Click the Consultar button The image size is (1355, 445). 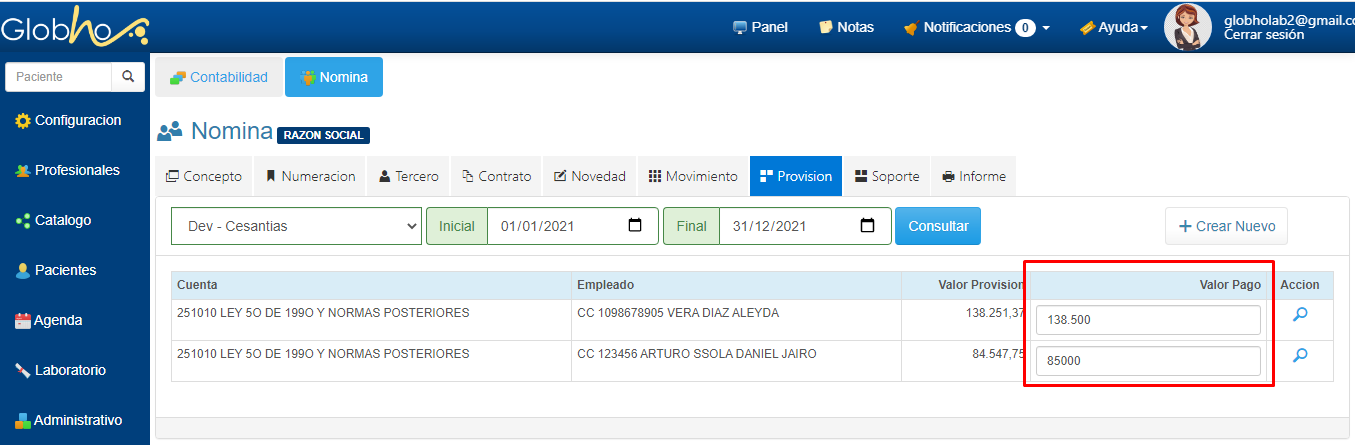coord(938,226)
